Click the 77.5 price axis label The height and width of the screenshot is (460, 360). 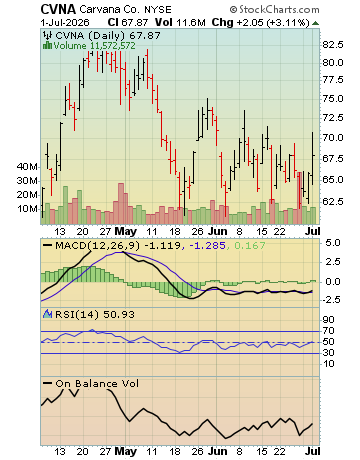click(333, 80)
